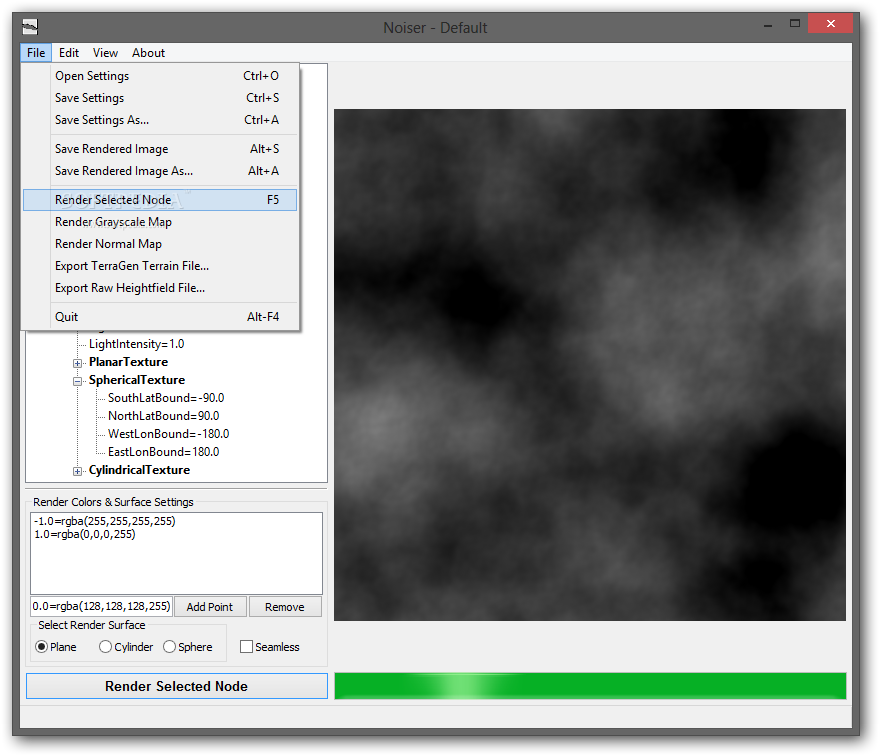This screenshot has width=880, height=756.
Task: Open the Edit menu
Action: [68, 53]
